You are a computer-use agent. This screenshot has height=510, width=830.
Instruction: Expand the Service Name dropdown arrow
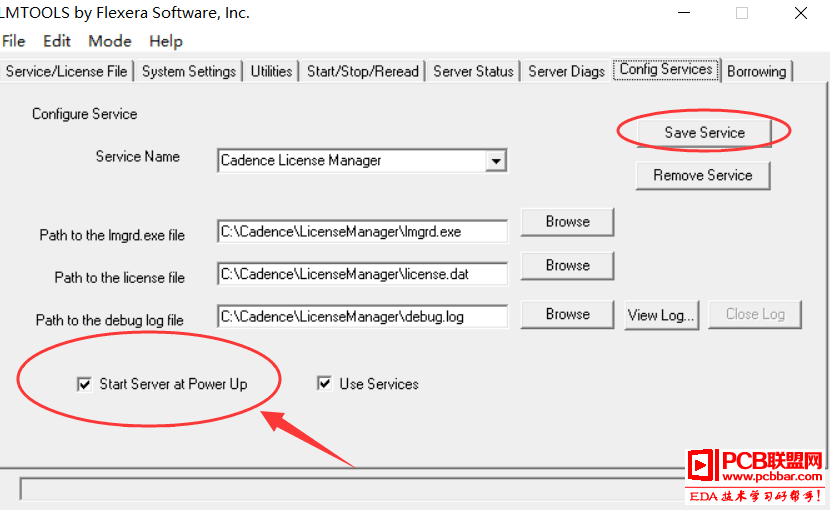(496, 160)
